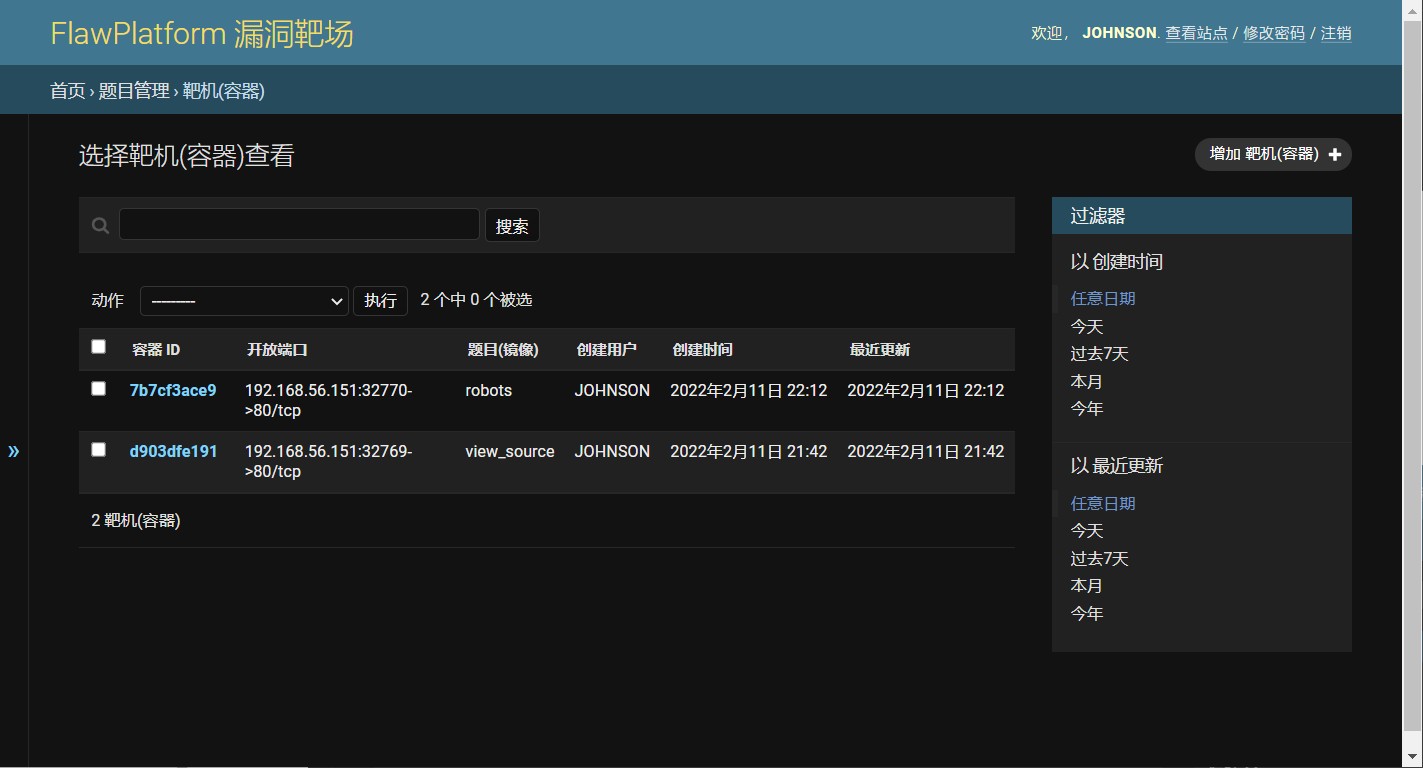Image resolution: width=1423 pixels, height=768 pixels.
Task: Filter 以 最近更新 by 任意日期
Action: (1103, 503)
